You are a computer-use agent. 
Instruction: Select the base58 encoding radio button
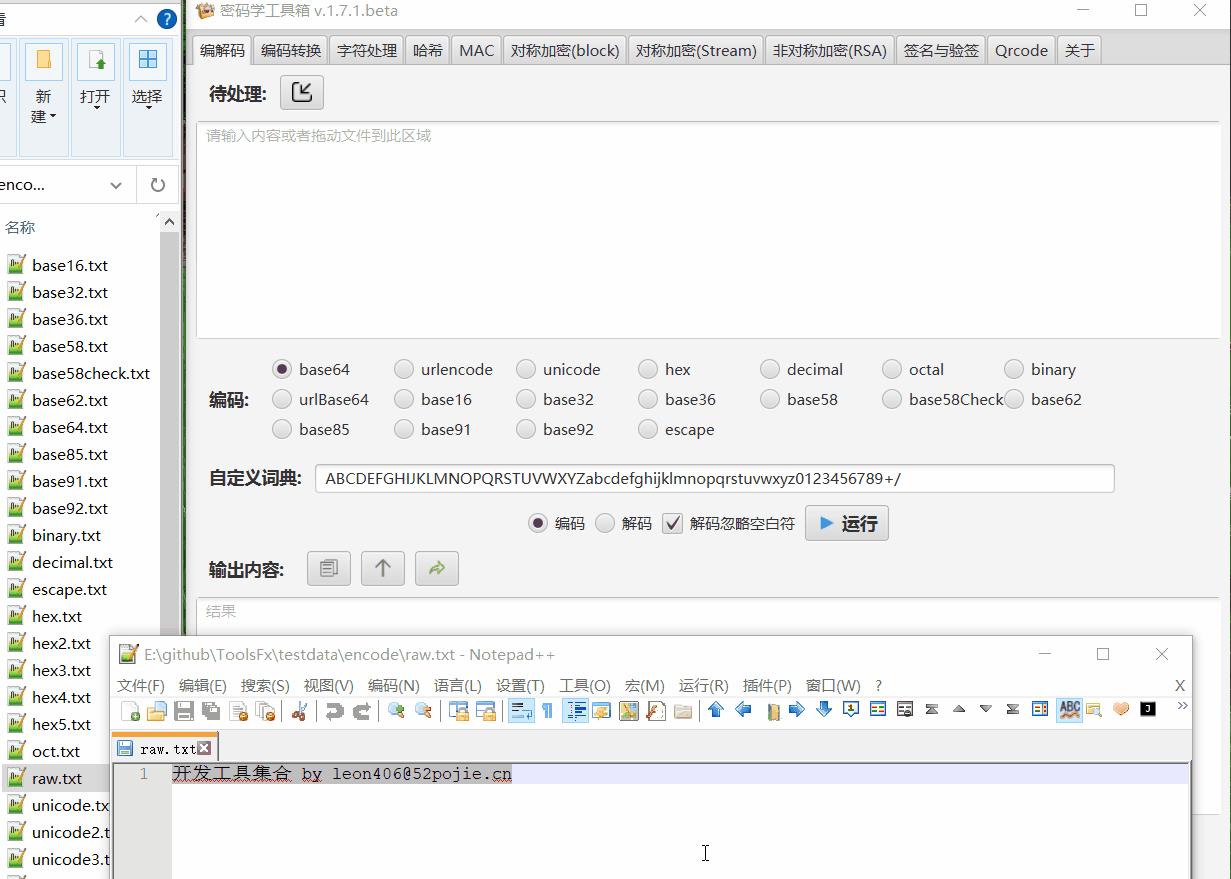pos(769,398)
